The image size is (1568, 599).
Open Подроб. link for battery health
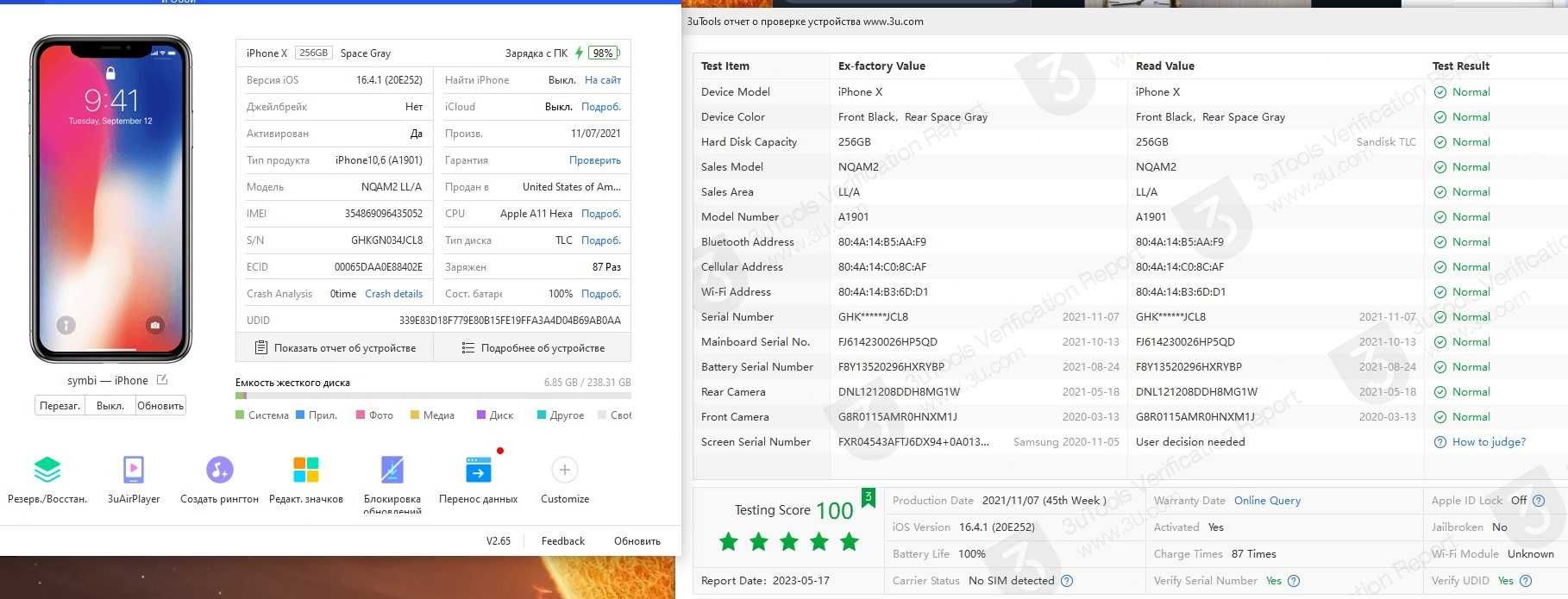[601, 294]
